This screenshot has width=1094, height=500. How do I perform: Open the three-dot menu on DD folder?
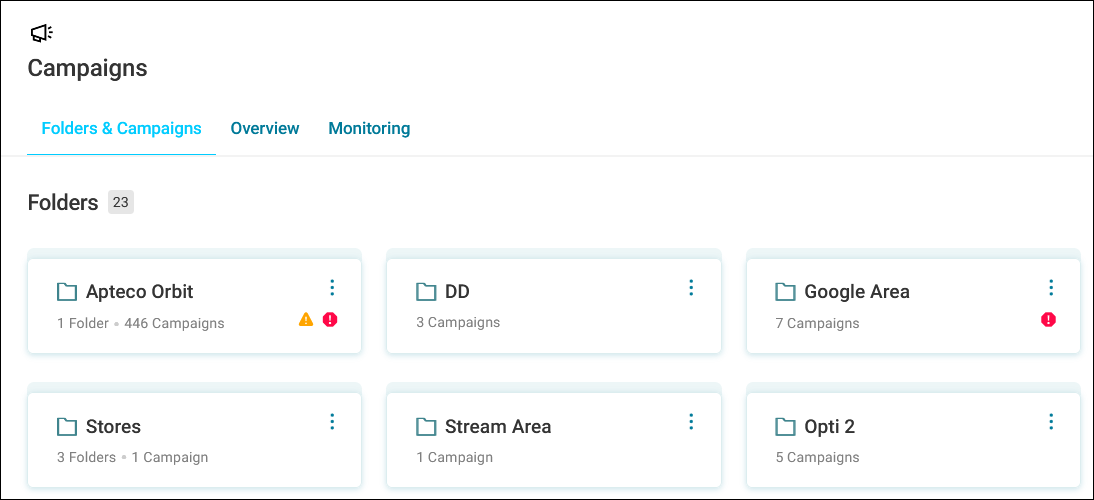tap(691, 287)
